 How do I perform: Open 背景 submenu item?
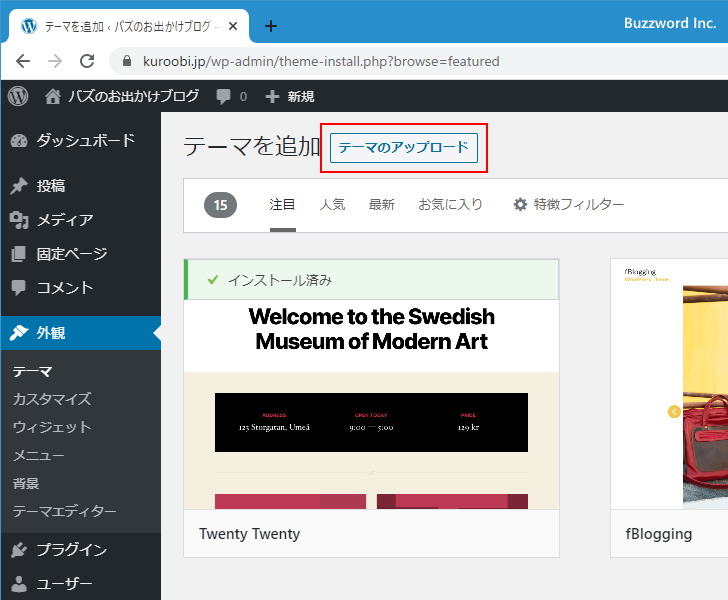(26, 483)
